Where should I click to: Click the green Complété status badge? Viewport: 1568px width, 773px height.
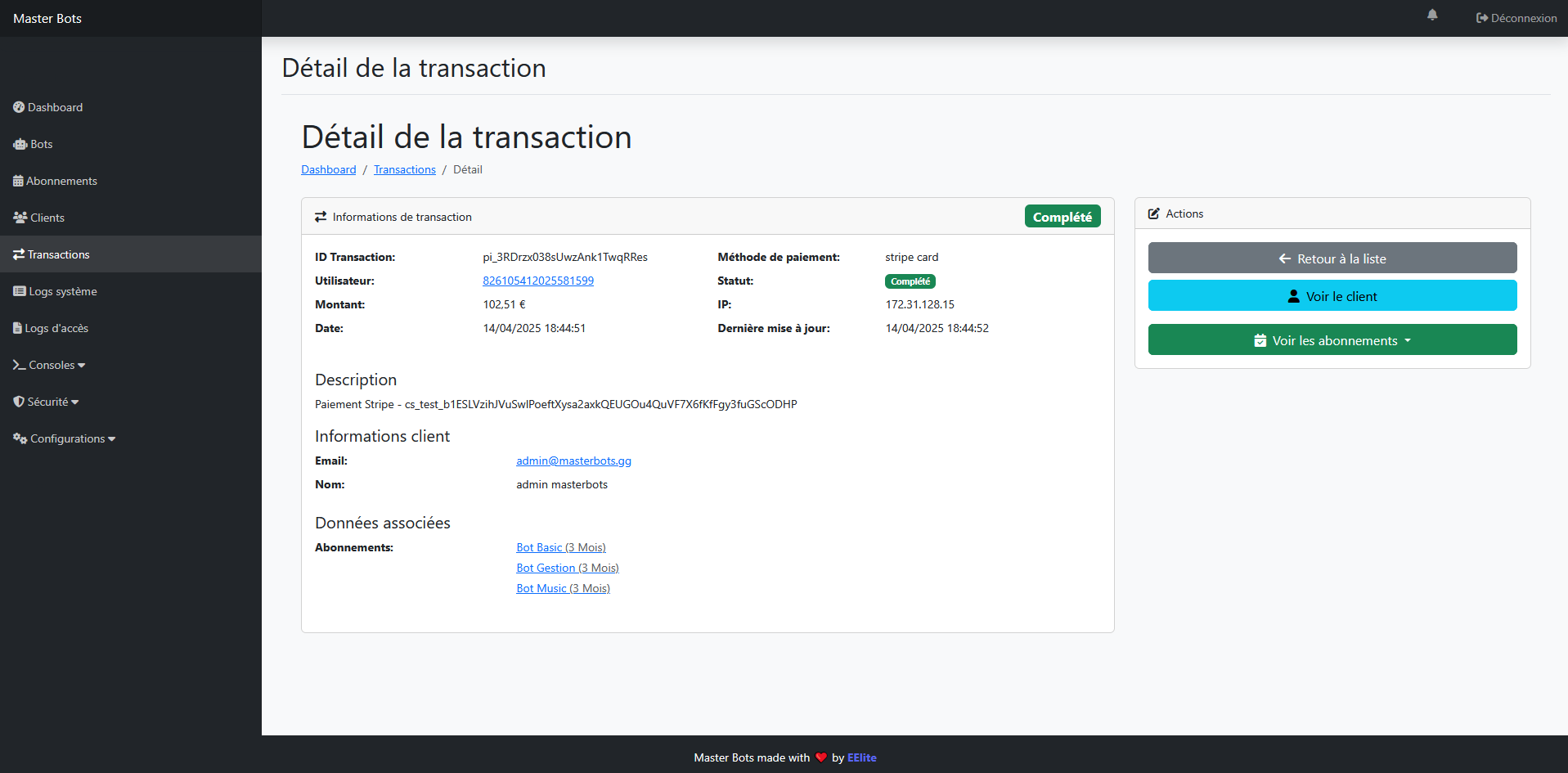point(1062,216)
